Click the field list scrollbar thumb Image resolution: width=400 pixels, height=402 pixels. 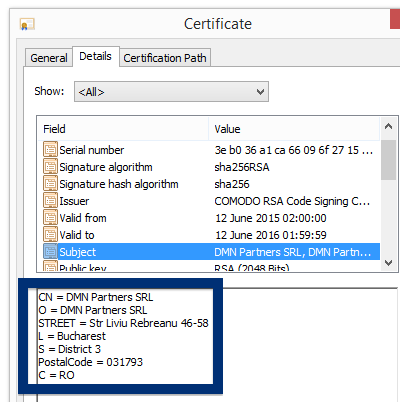tap(388, 160)
